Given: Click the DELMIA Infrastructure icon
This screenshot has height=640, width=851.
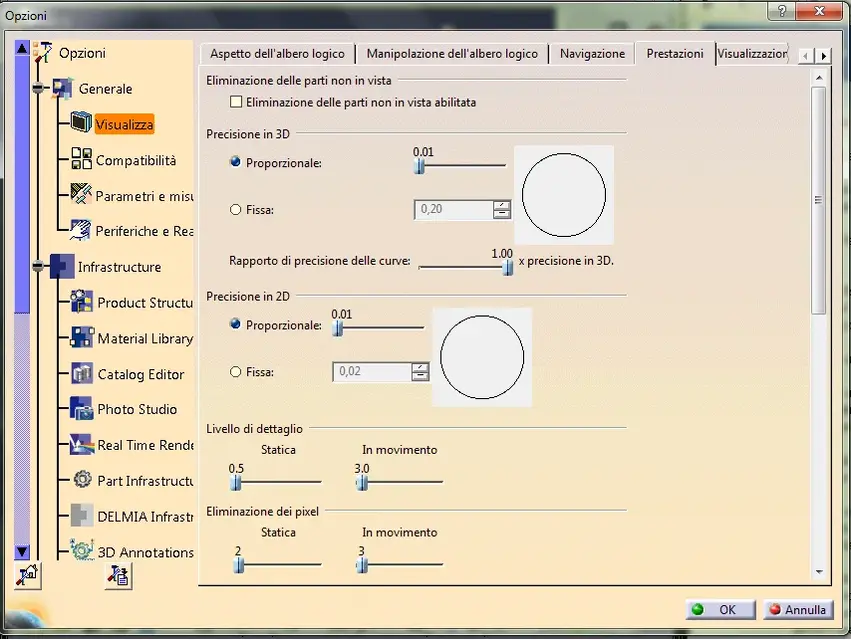Looking at the screenshot, I should [x=82, y=516].
